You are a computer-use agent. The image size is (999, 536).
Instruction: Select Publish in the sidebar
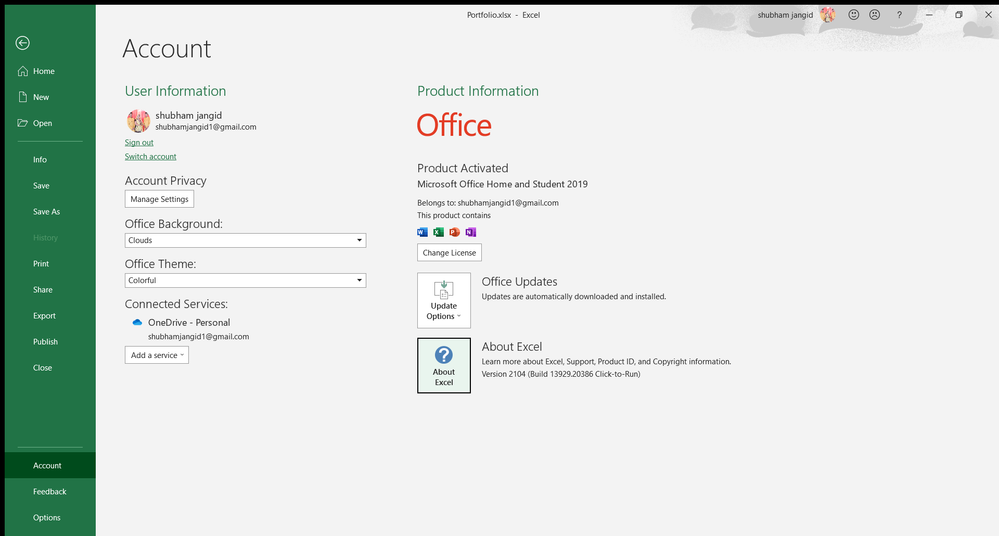[x=50, y=342]
